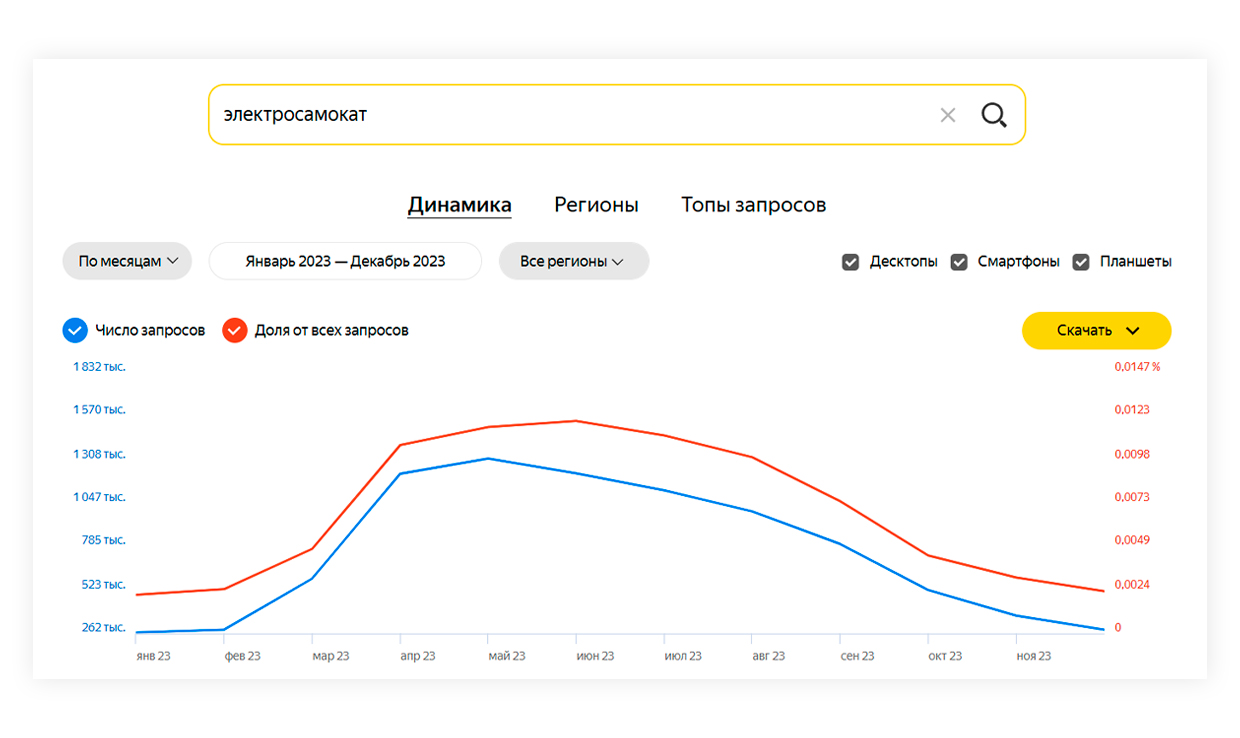Image resolution: width=1240 pixels, height=738 pixels.
Task: Click the июл 23 axis label
Action: 683,656
